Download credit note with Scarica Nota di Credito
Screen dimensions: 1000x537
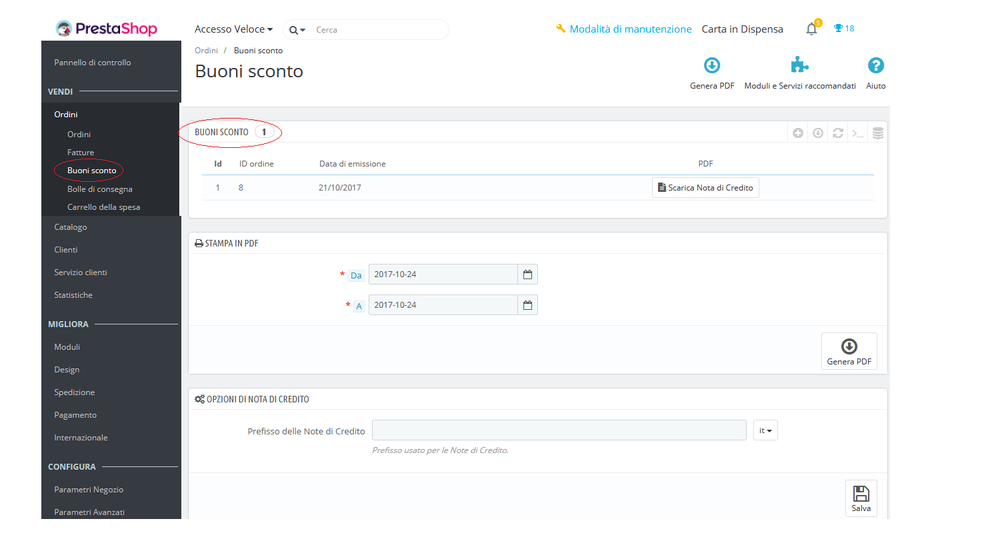coord(705,188)
